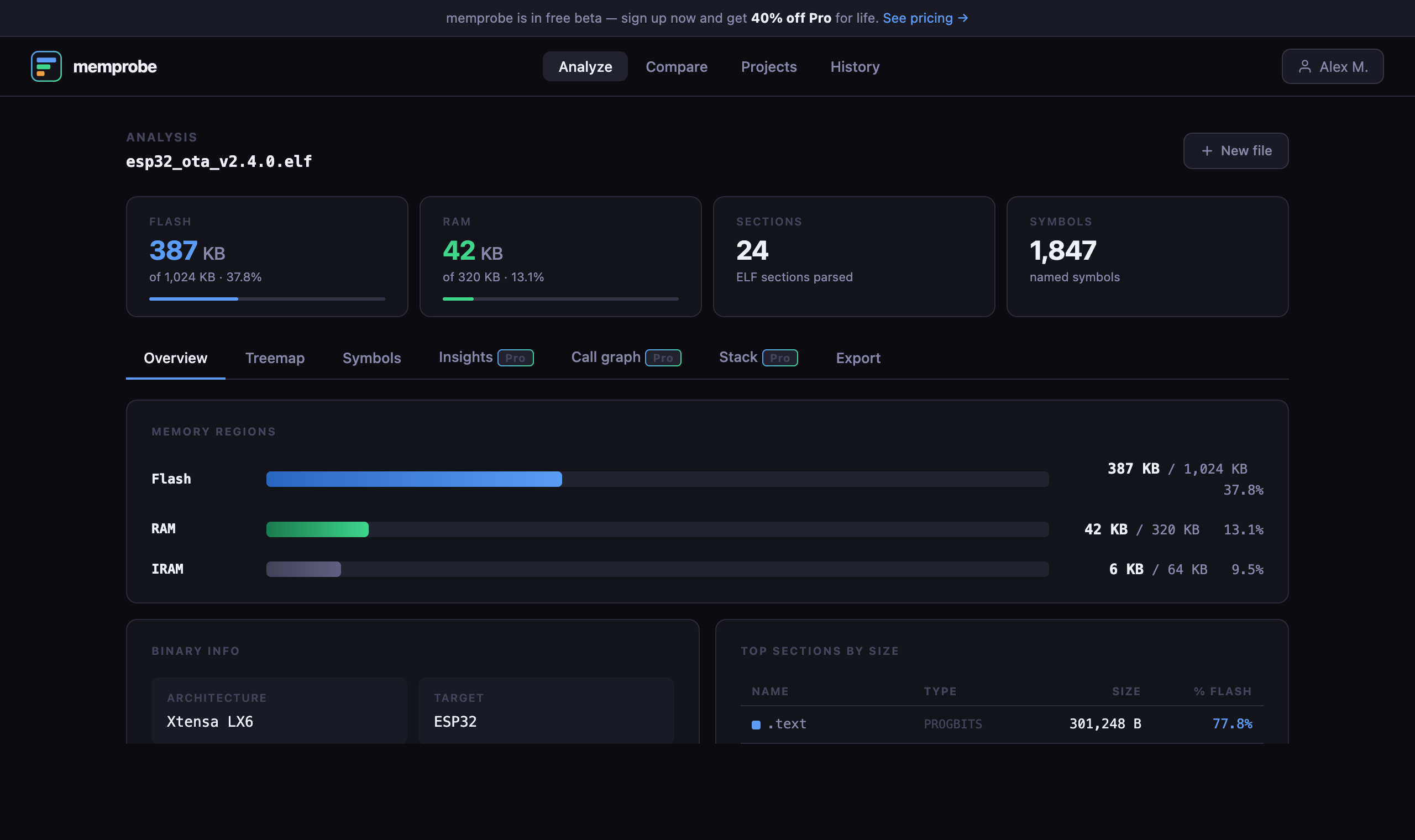Open the Analyze nav item

585,66
